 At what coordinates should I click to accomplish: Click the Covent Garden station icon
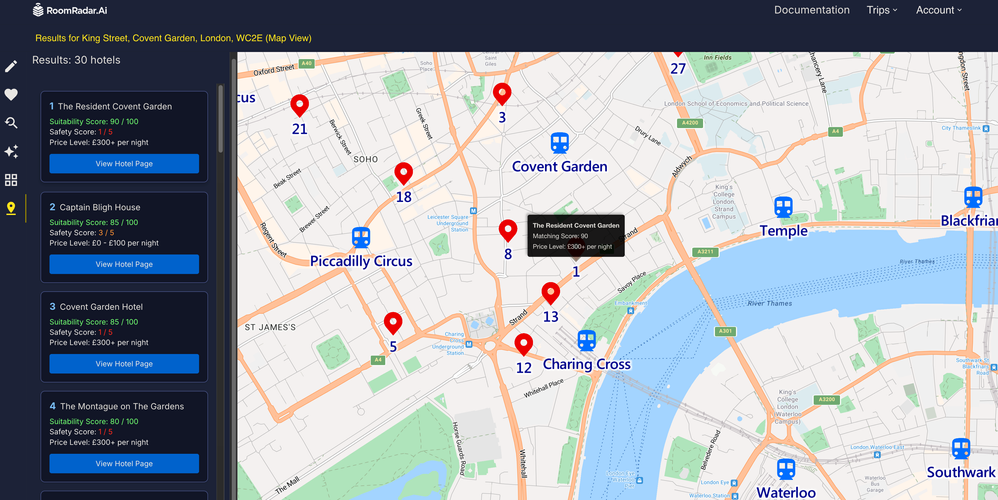tap(559, 143)
